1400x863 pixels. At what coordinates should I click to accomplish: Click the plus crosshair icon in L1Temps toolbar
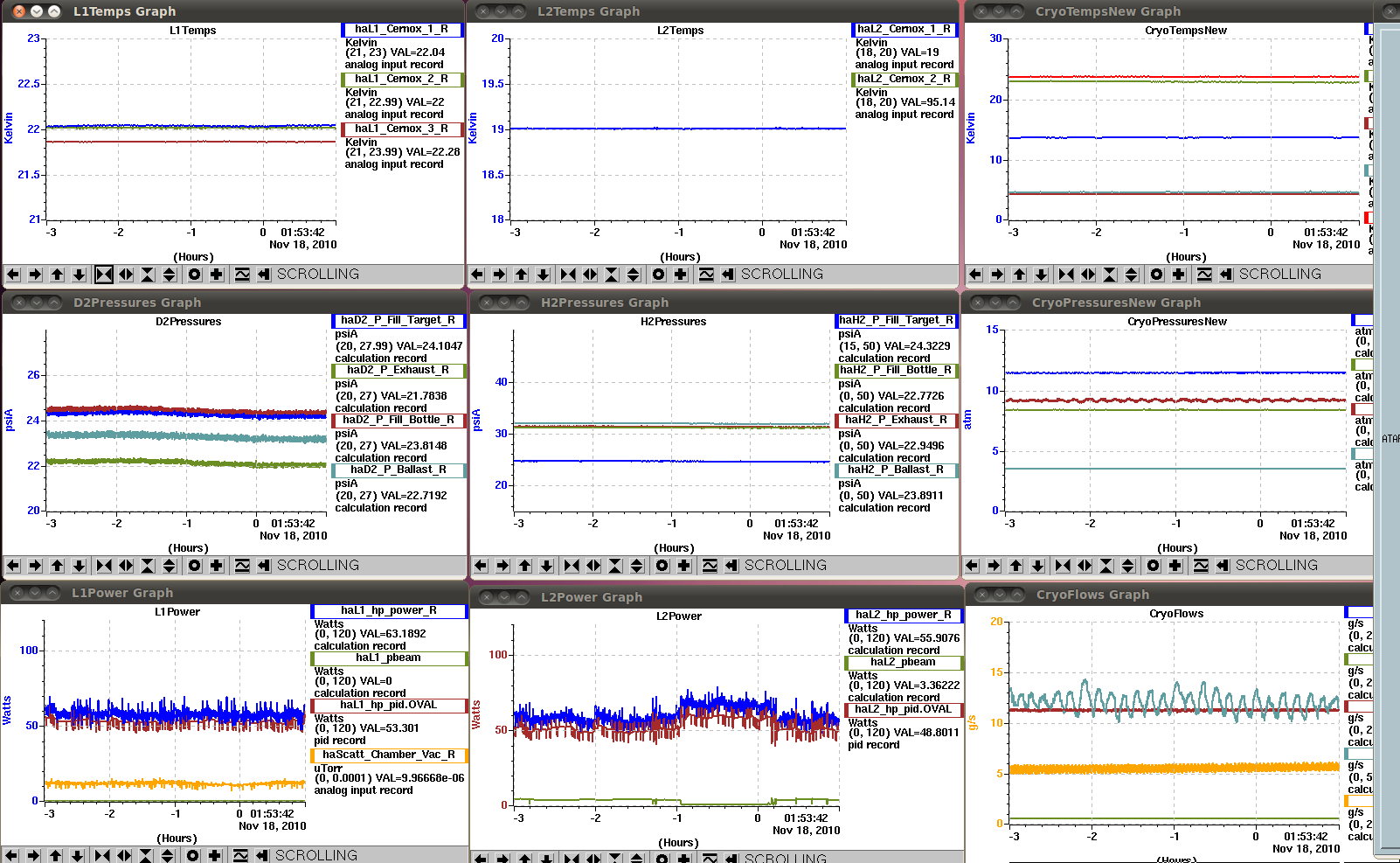tap(217, 275)
